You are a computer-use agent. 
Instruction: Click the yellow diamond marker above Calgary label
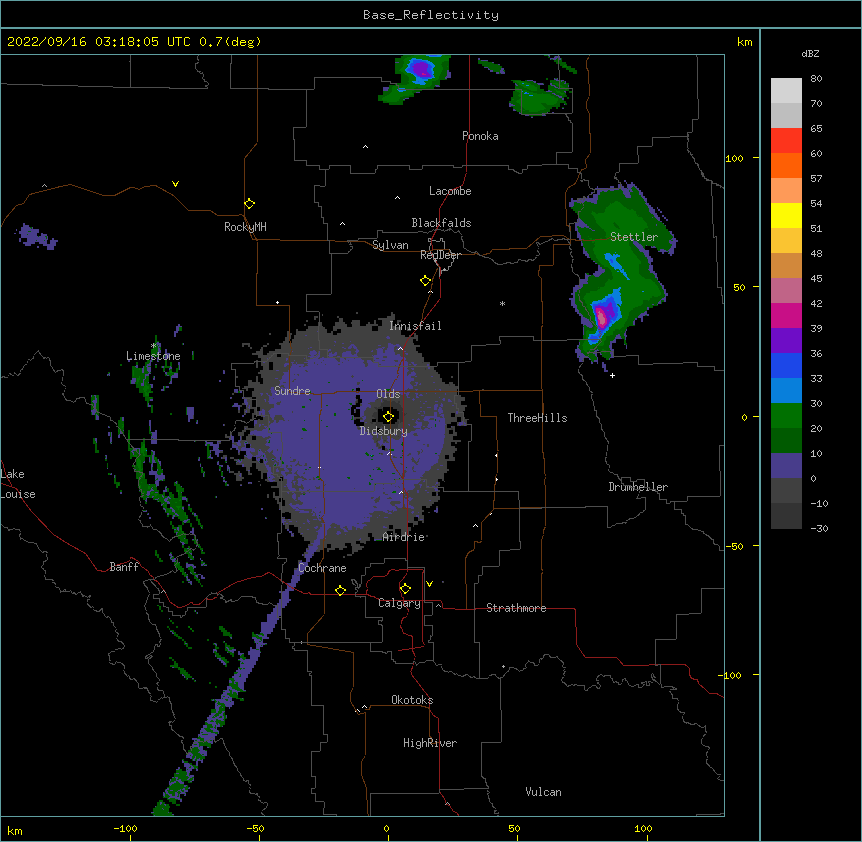(x=405, y=589)
